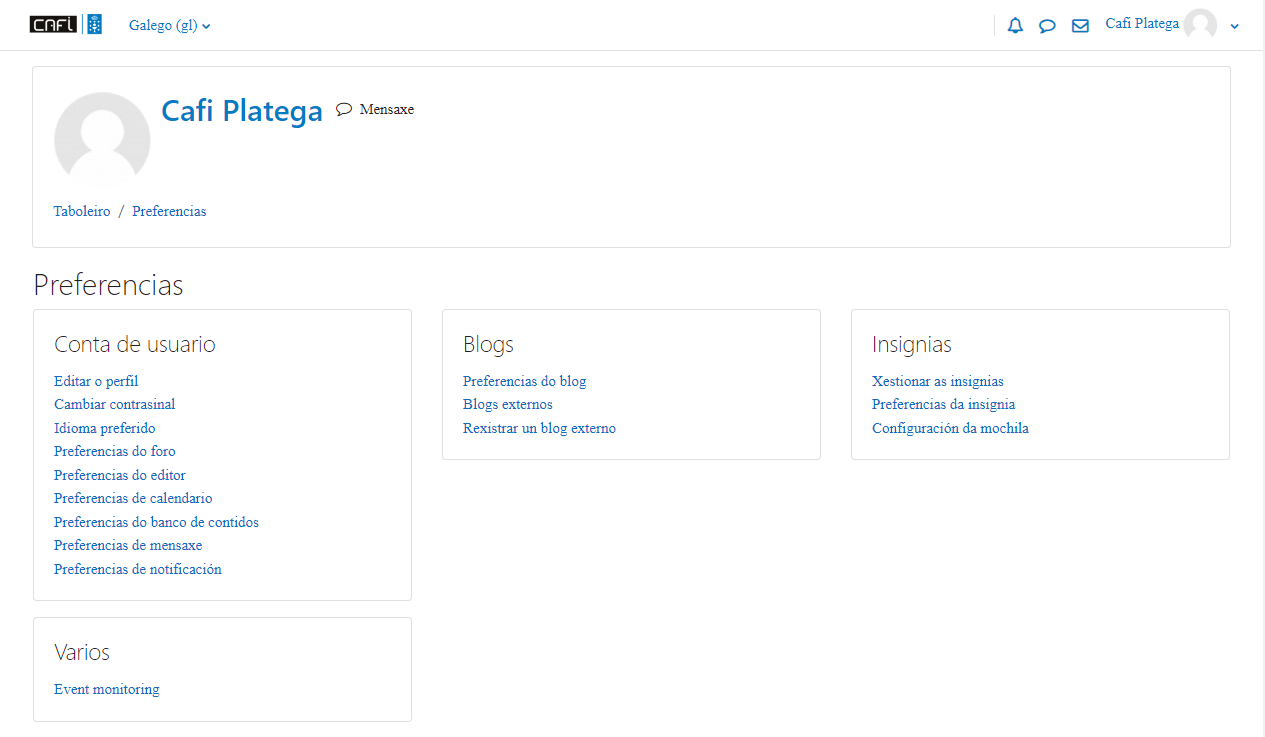Screen dimensions: 1265x737
Task: Click the Preferencias breadcrumb
Action: (x=169, y=212)
